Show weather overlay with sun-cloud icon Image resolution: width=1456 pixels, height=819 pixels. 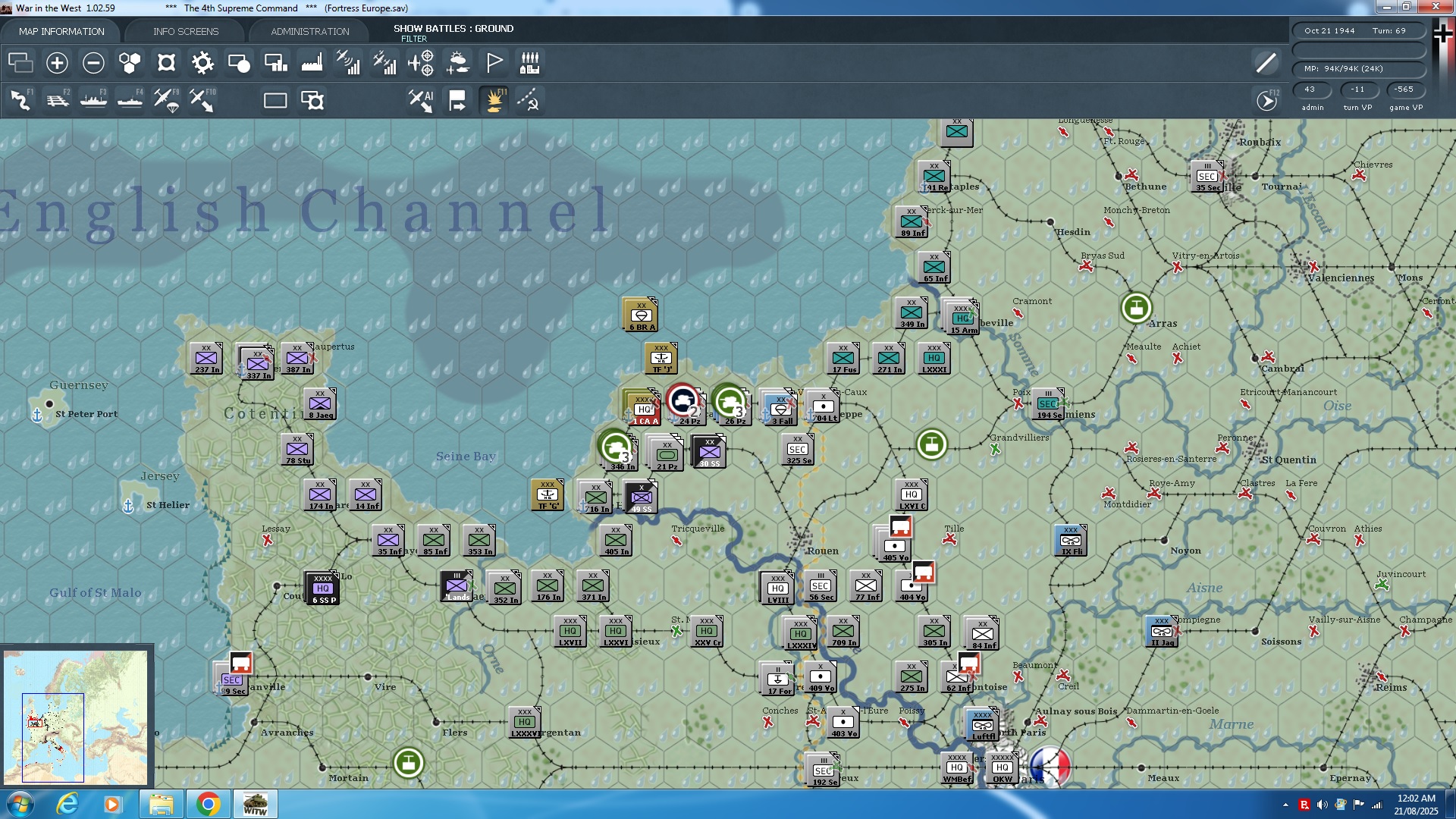click(x=457, y=63)
